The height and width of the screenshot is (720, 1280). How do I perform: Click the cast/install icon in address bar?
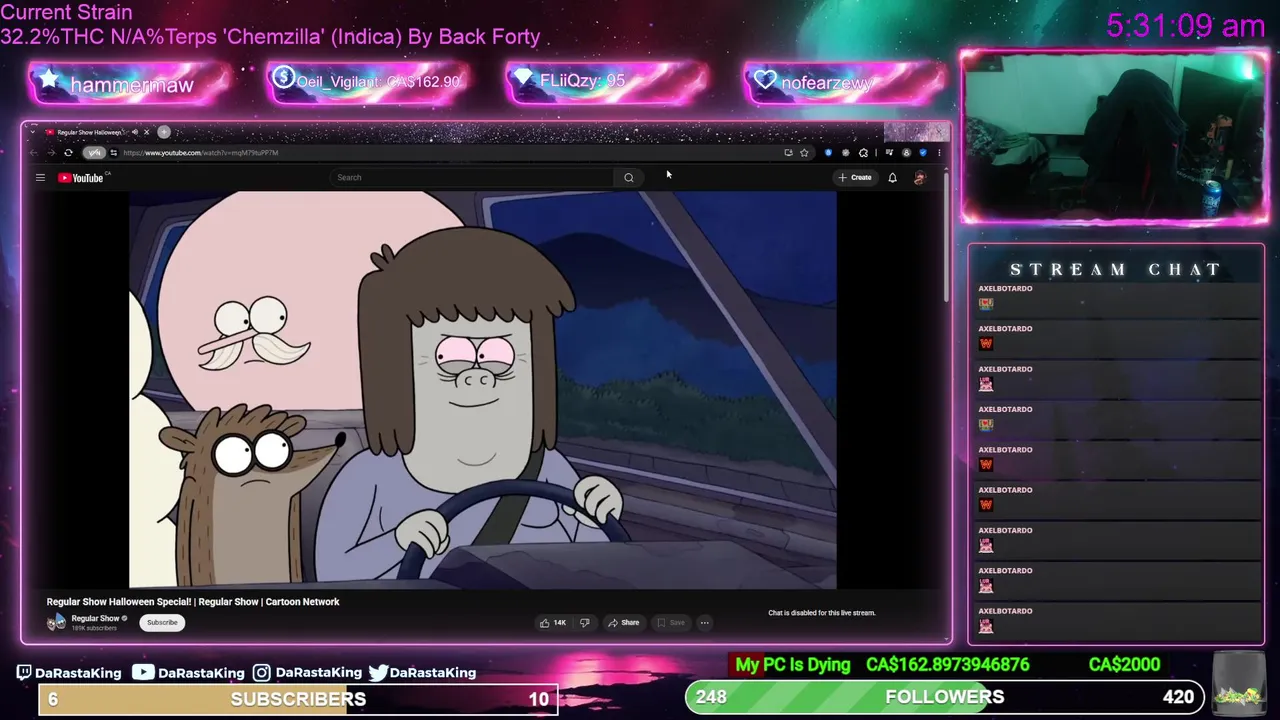(788, 153)
